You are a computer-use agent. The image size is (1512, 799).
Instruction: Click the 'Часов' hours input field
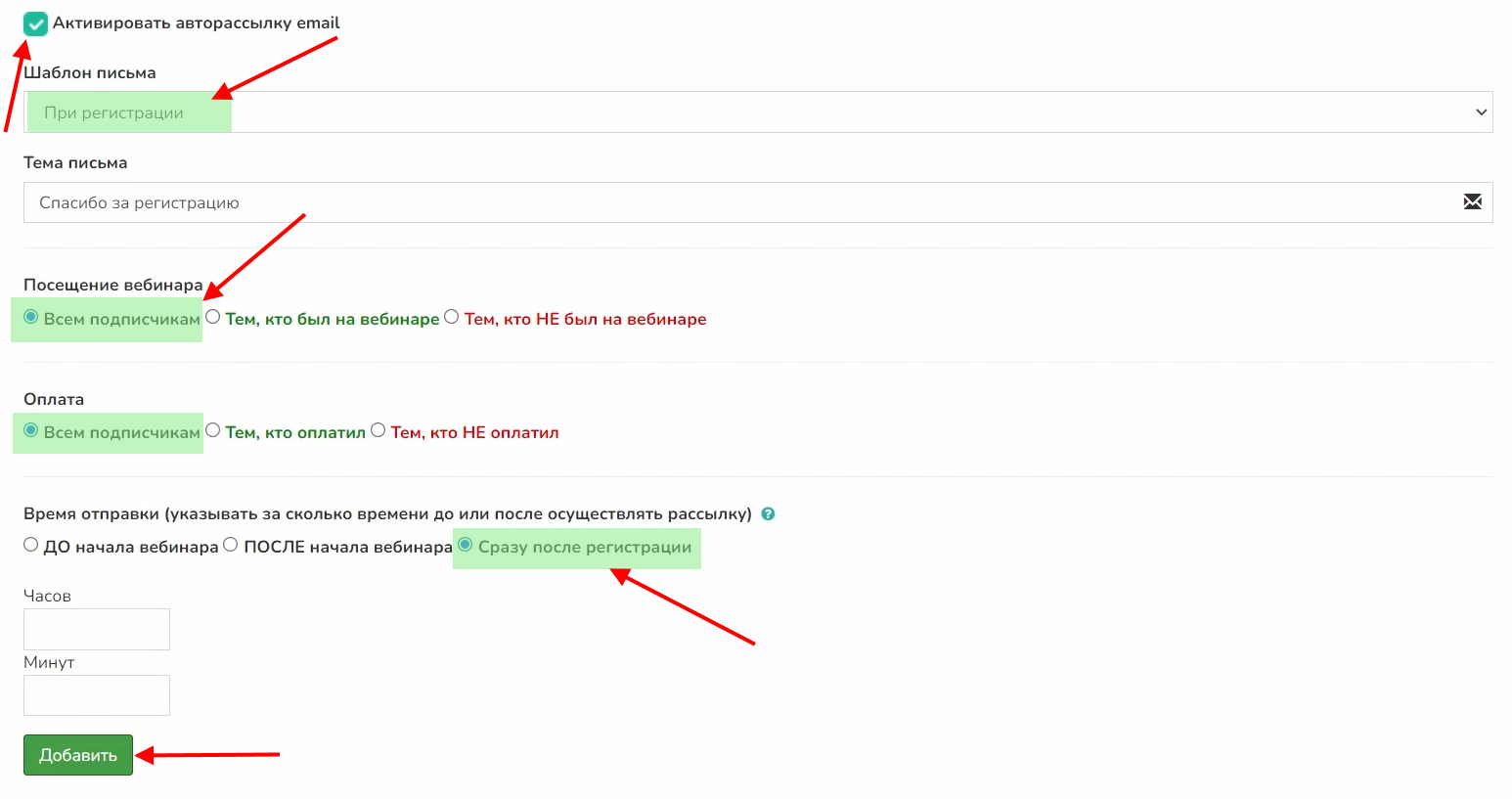coord(97,629)
